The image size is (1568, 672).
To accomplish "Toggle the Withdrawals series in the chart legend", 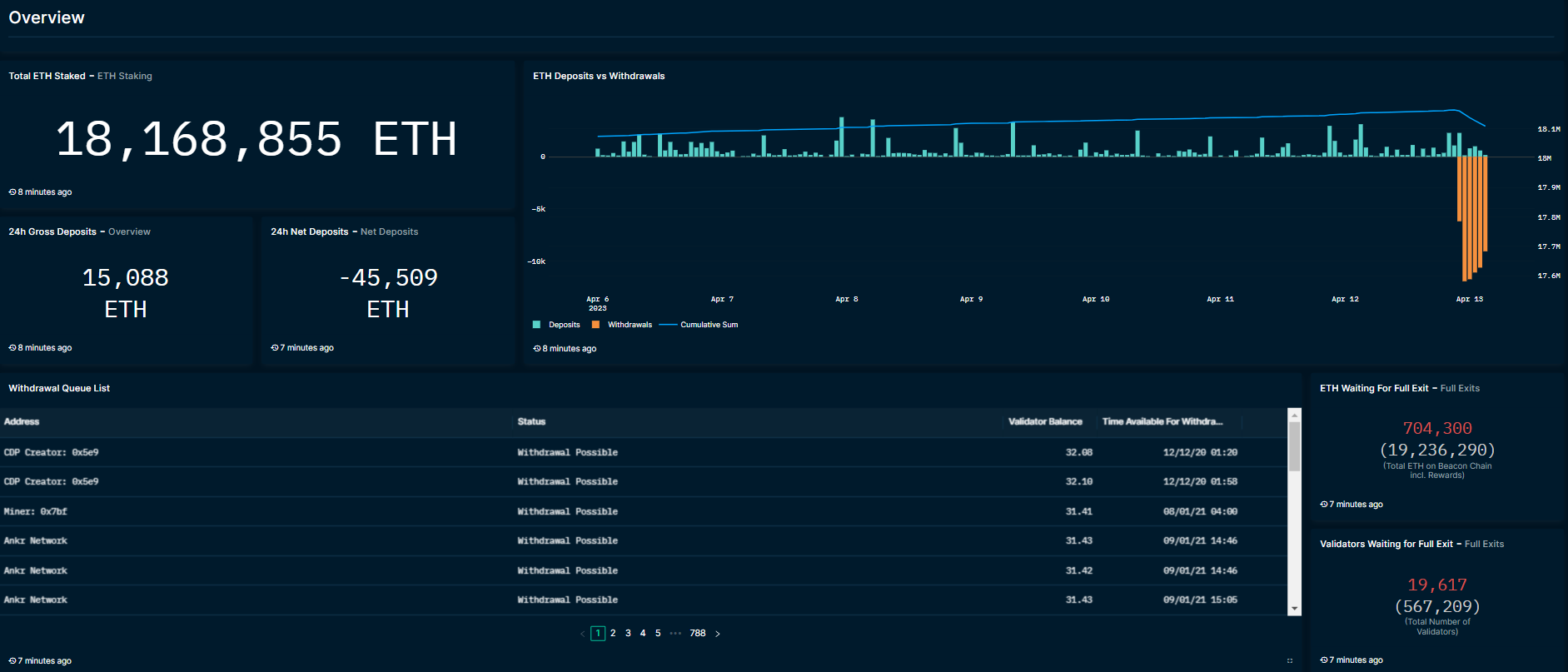I will (622, 325).
